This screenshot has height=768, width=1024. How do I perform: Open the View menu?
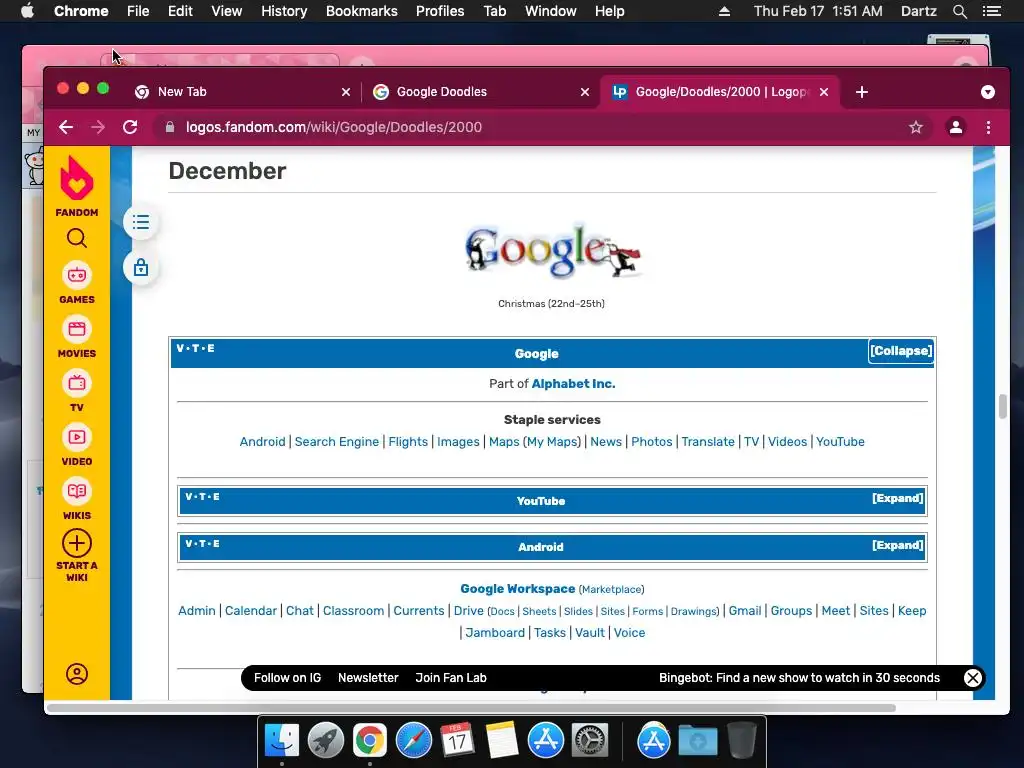click(226, 11)
